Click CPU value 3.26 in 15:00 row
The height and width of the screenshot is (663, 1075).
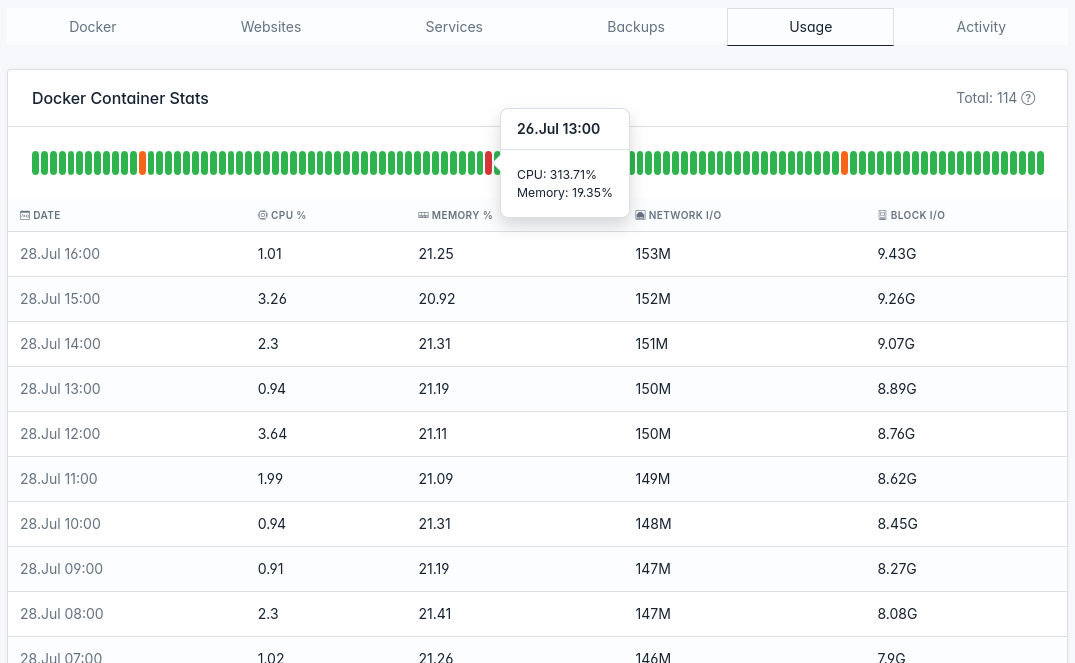click(271, 299)
